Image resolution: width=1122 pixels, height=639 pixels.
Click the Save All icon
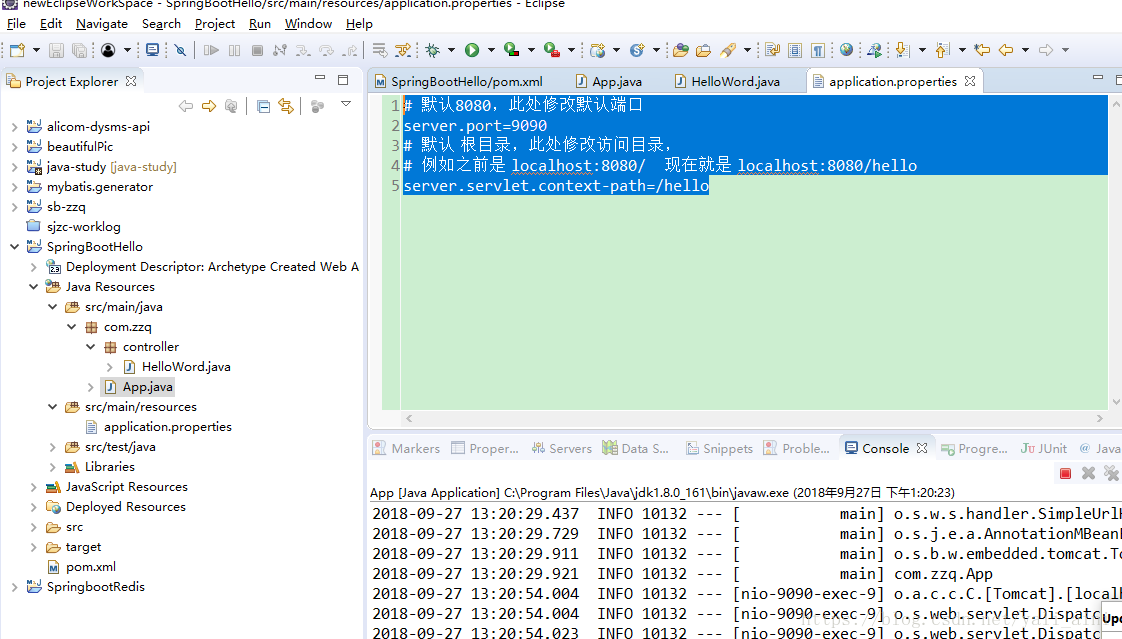tap(79, 50)
